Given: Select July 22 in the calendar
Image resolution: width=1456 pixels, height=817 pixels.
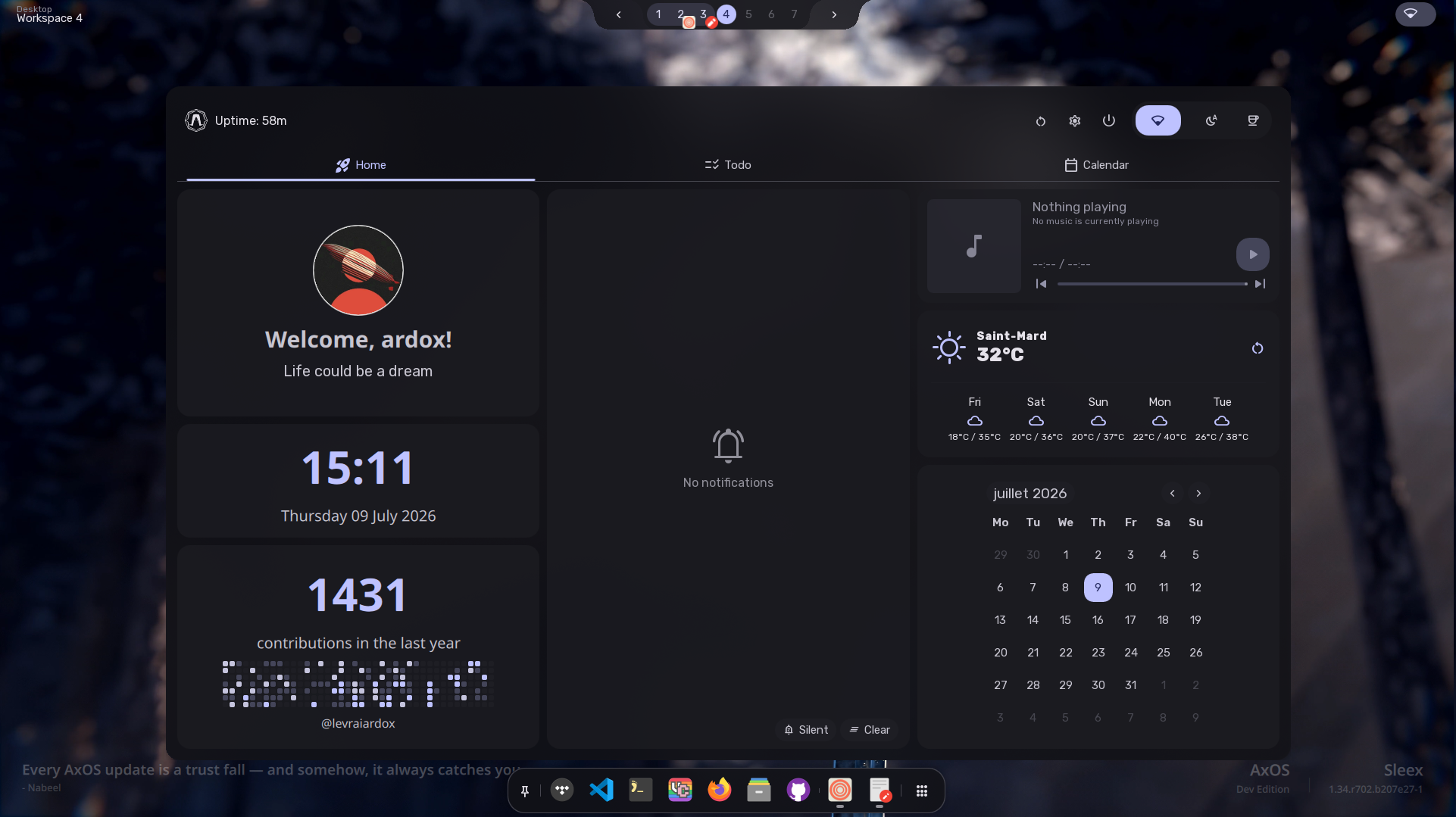Looking at the screenshot, I should click(1065, 653).
